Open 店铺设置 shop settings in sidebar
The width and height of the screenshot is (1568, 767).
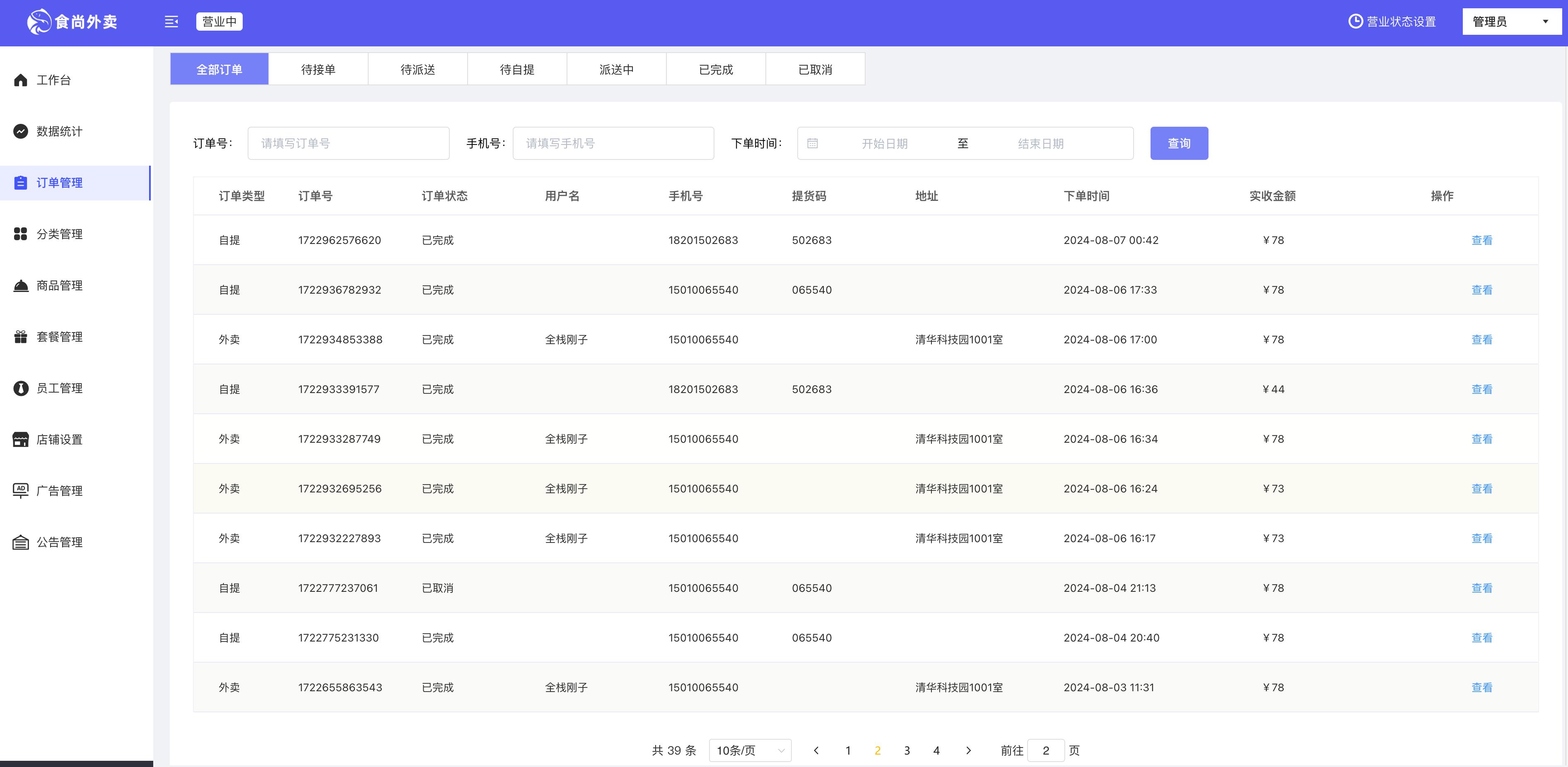pos(20,439)
